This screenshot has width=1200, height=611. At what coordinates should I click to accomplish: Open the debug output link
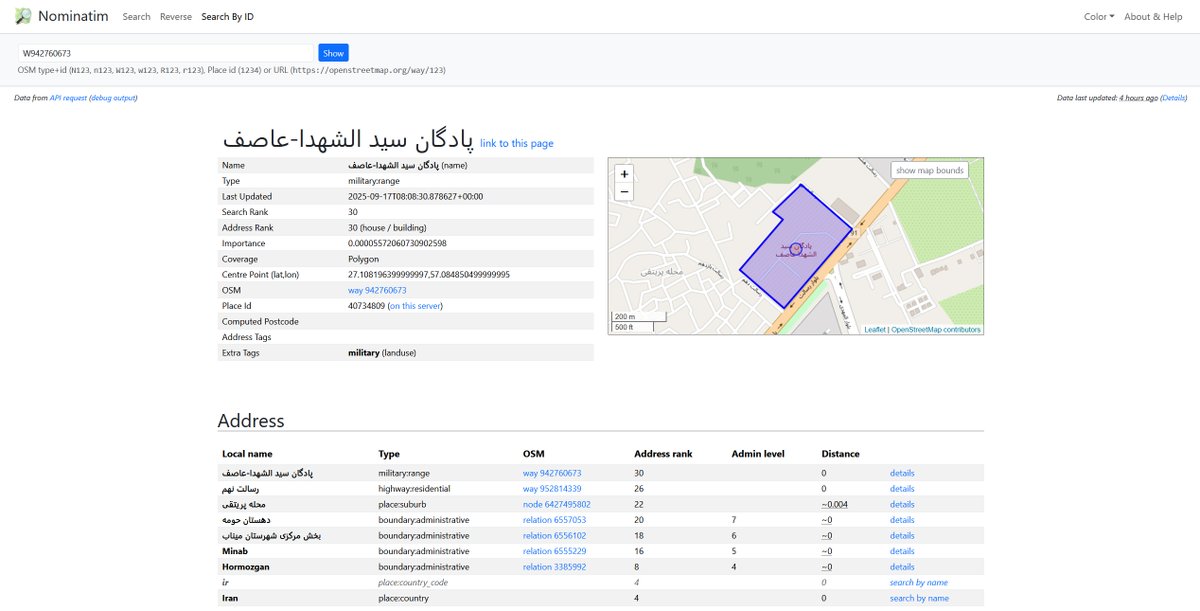(x=112, y=98)
